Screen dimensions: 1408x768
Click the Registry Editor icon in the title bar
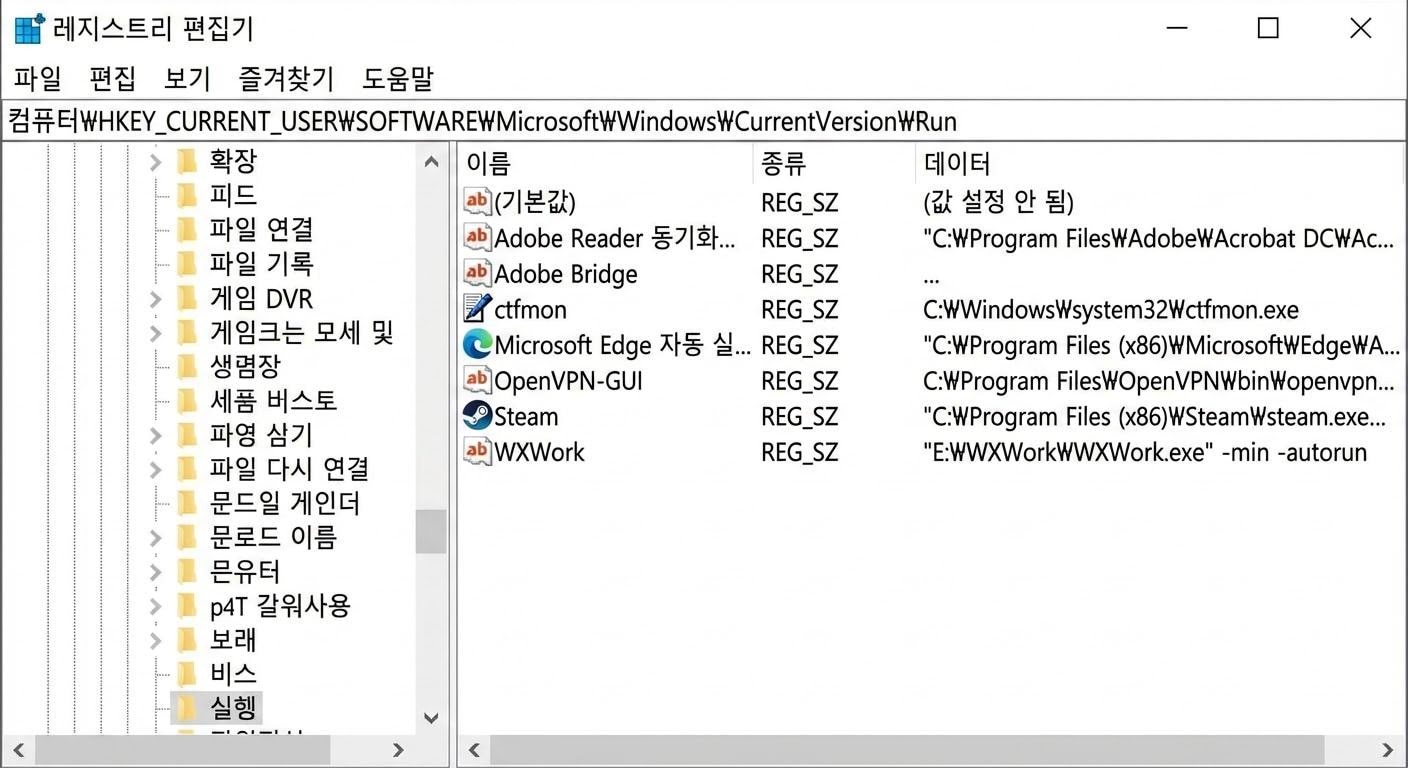[27, 28]
